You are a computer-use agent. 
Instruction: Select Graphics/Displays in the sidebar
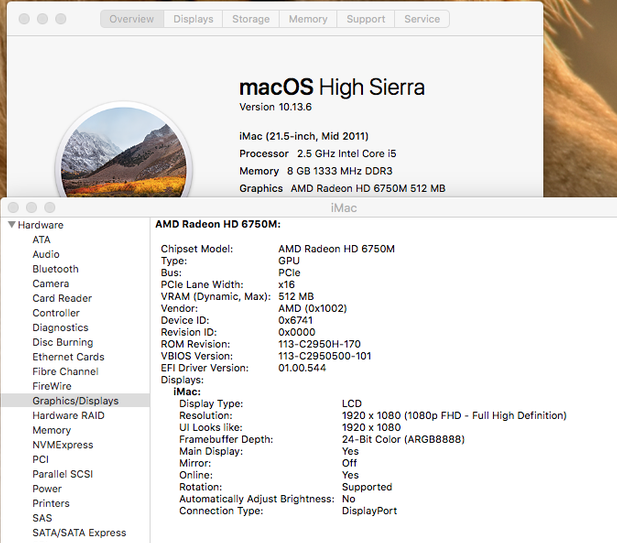click(x=76, y=401)
